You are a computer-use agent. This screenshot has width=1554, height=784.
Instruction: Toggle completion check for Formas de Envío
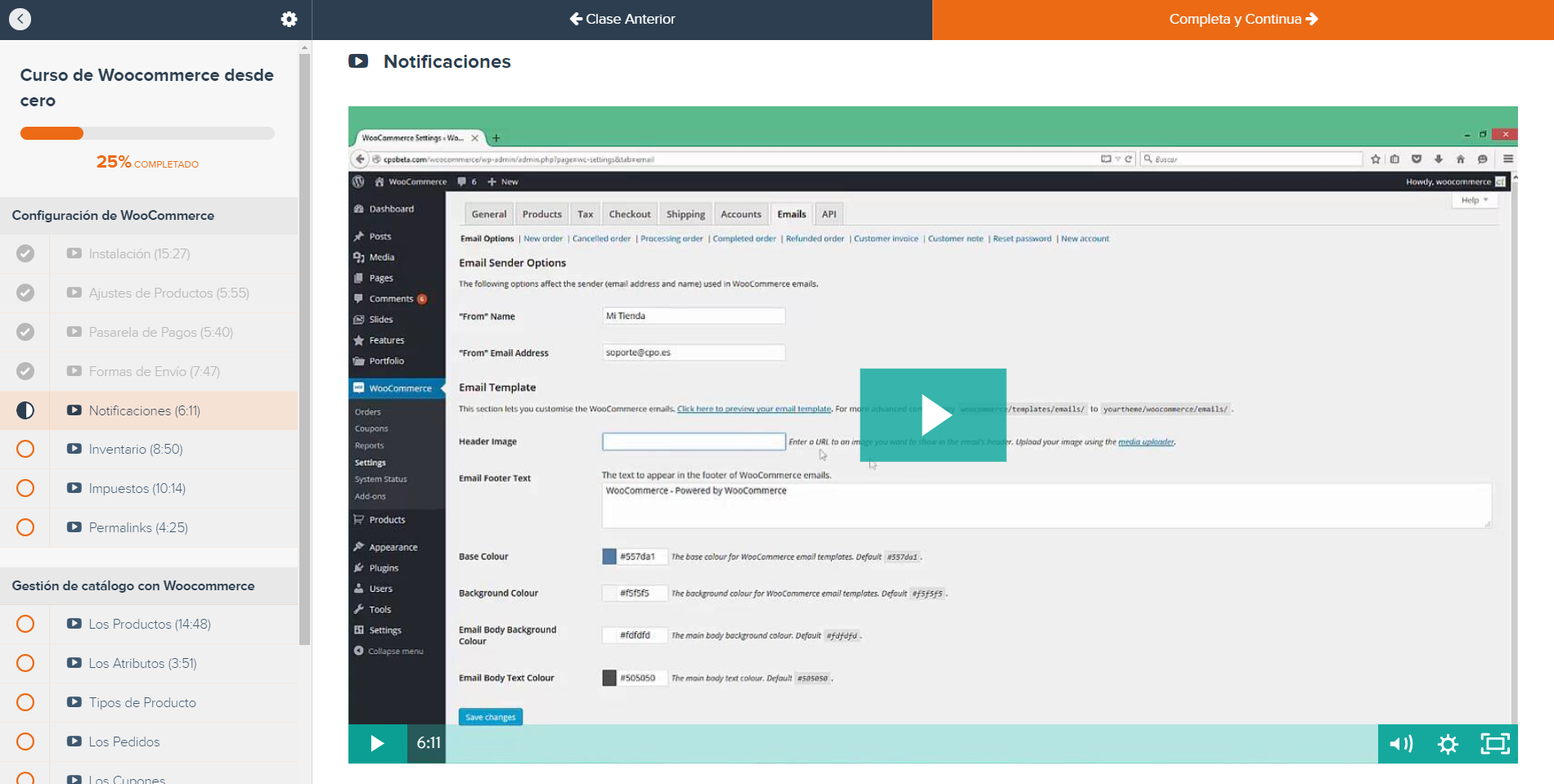pos(25,371)
